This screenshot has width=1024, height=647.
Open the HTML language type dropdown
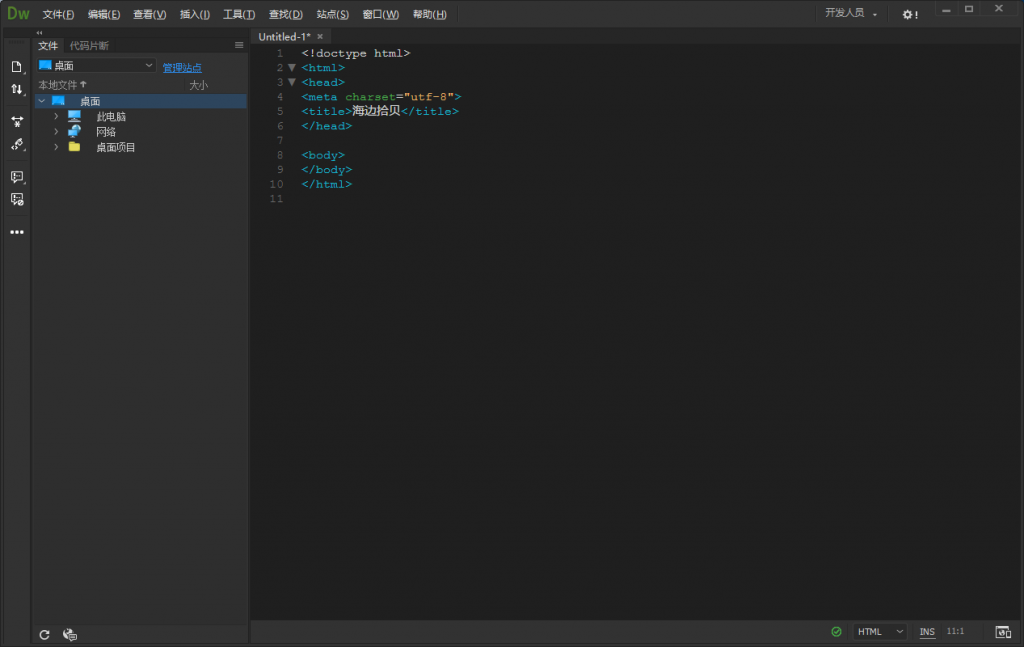pos(880,631)
